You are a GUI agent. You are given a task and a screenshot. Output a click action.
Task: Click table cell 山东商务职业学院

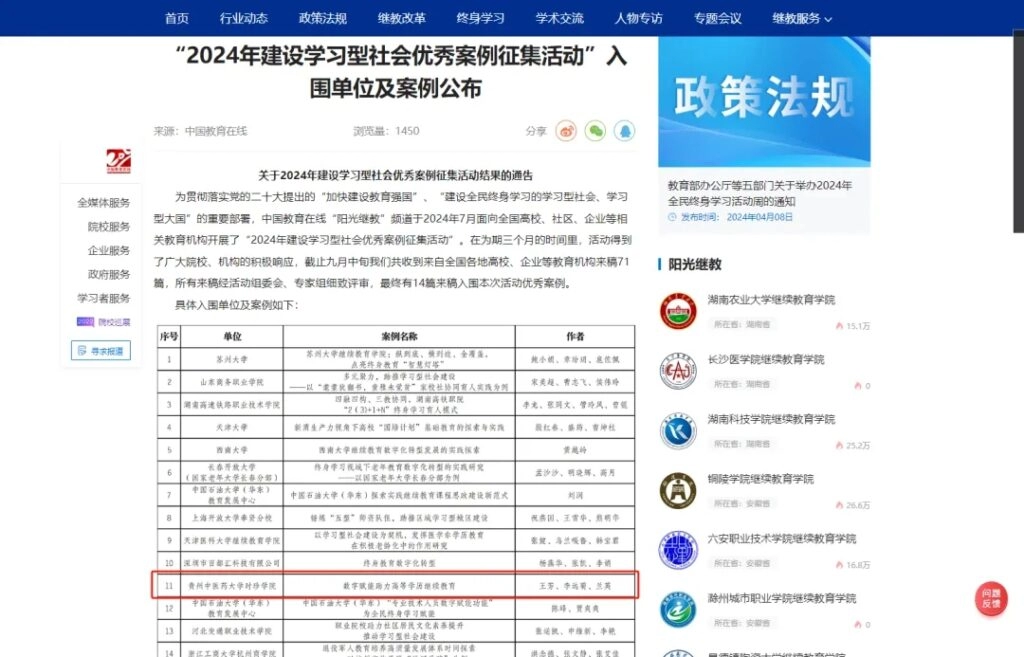[232, 382]
